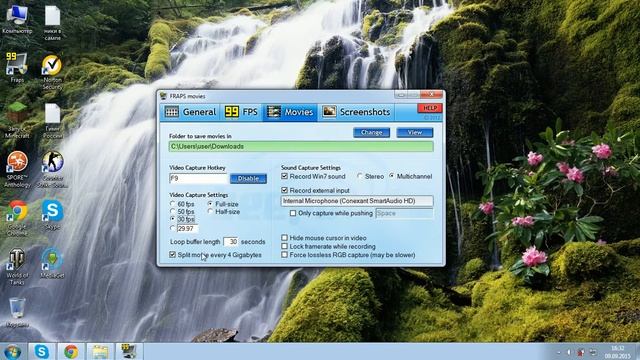Switch to the FPS tab
This screenshot has height=360, width=640.
click(241, 112)
